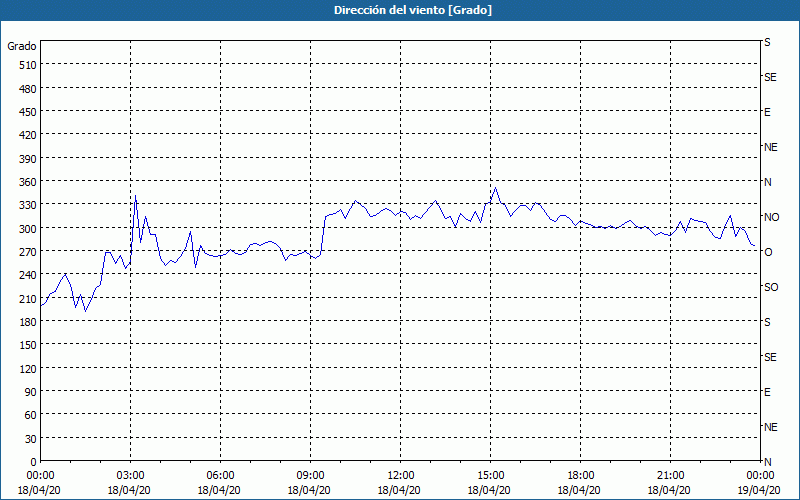The width and height of the screenshot is (800, 500).
Task: Select the 'NE' compass label at the 30 line
Action: click(771, 427)
